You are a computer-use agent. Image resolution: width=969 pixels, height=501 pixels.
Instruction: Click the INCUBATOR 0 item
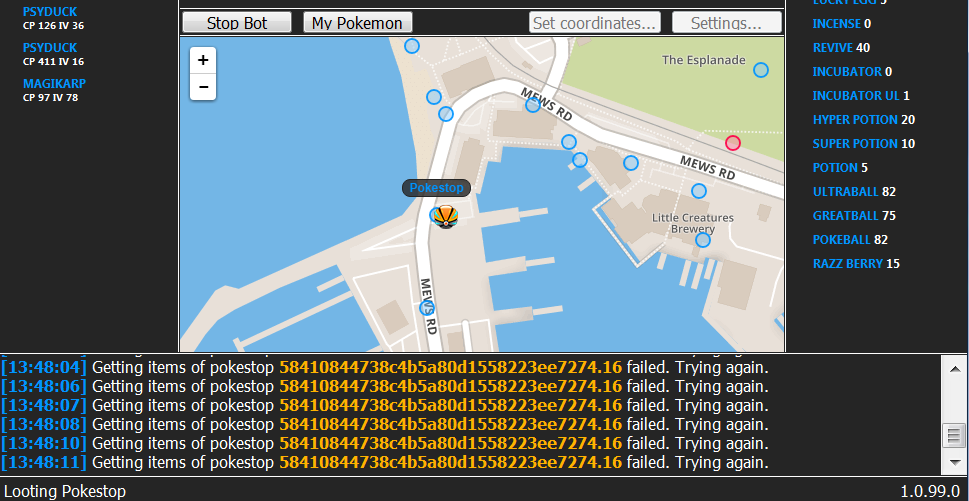[x=852, y=72]
